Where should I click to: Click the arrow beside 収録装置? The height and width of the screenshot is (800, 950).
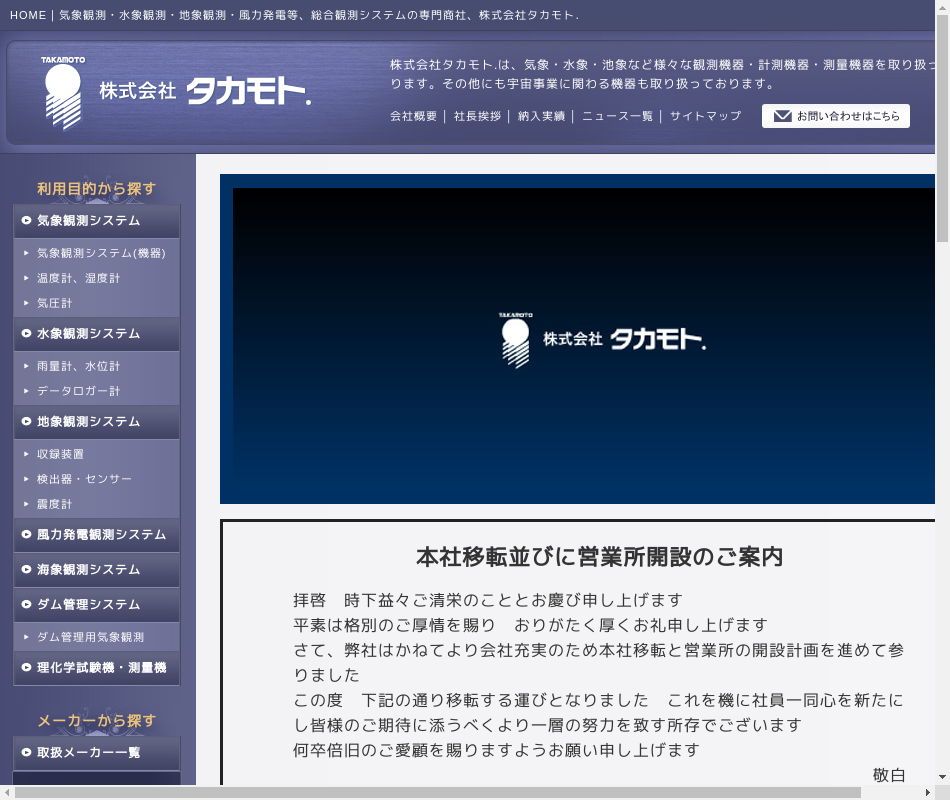point(26,454)
